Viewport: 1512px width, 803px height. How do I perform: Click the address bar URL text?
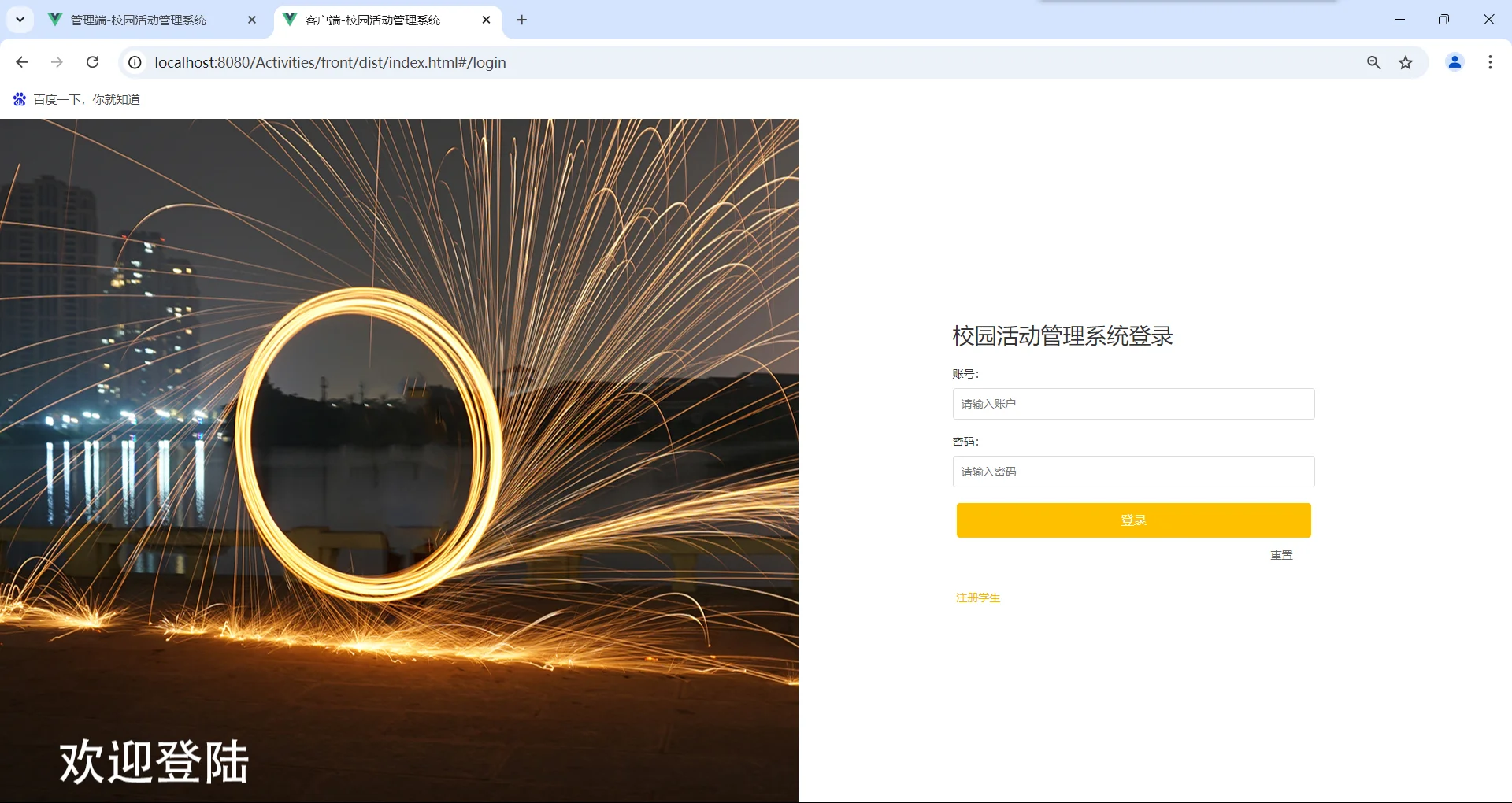point(330,62)
